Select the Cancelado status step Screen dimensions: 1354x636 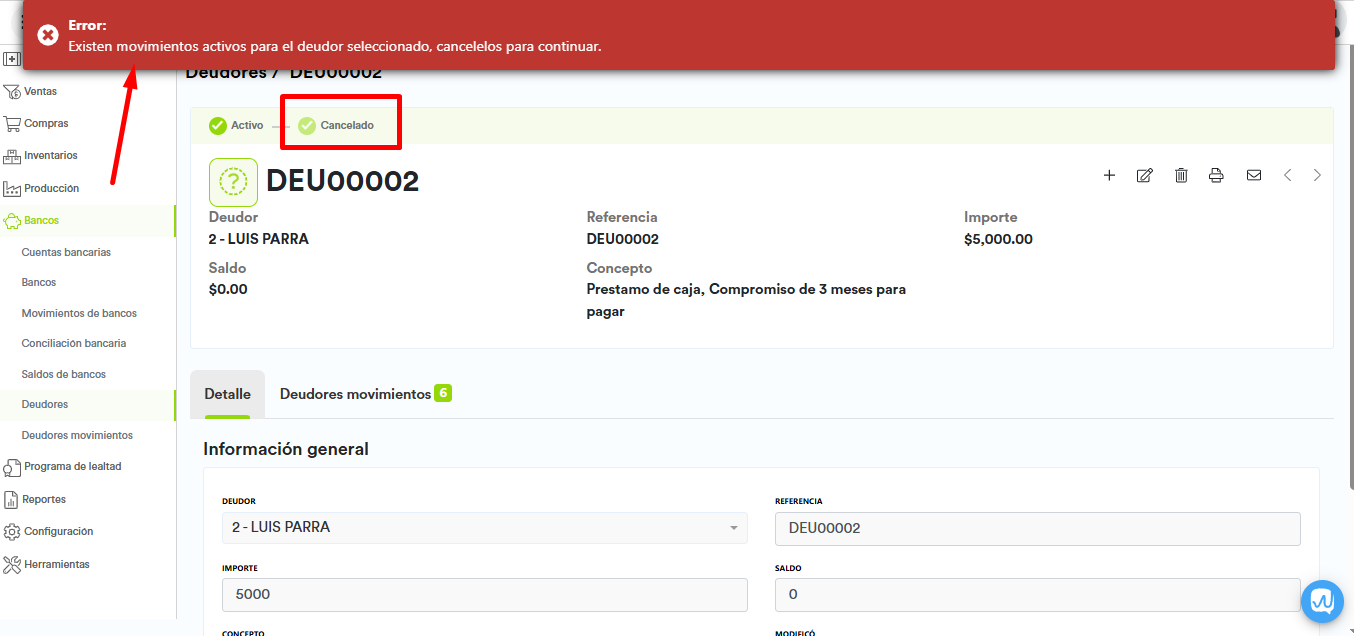tap(336, 126)
